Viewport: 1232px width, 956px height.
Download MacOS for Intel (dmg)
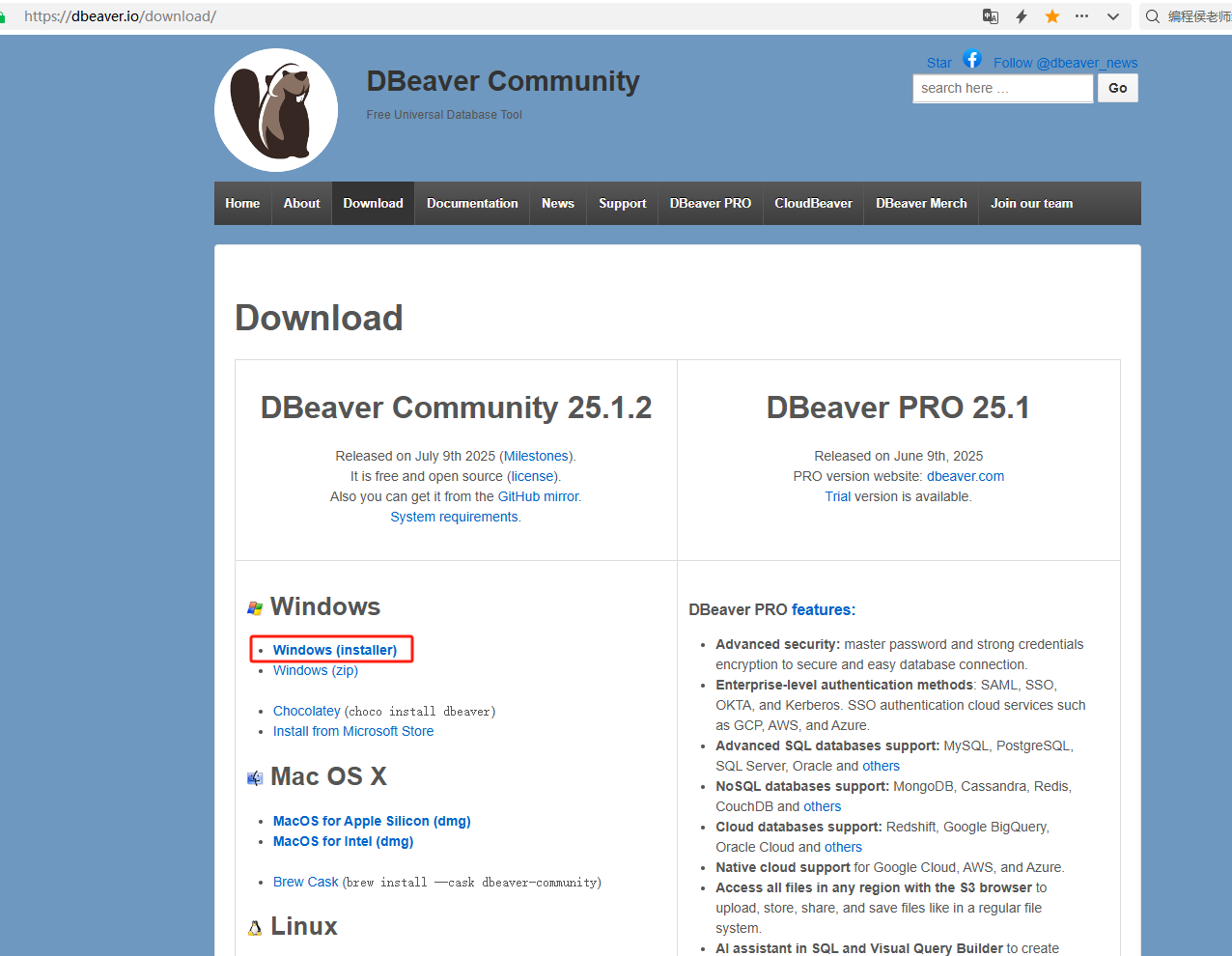(343, 841)
